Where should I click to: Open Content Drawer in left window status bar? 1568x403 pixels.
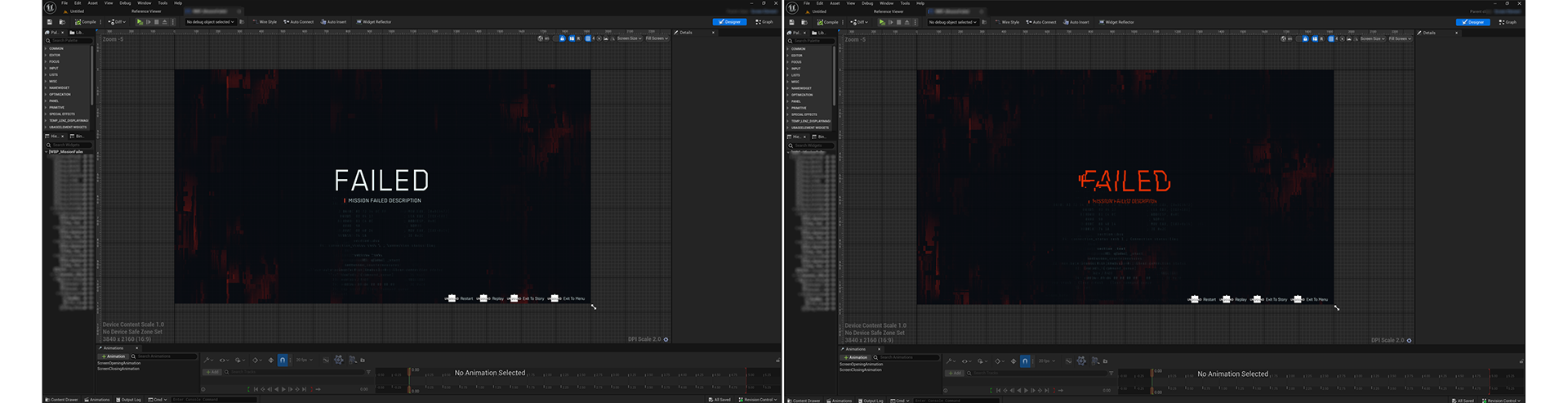click(62, 400)
